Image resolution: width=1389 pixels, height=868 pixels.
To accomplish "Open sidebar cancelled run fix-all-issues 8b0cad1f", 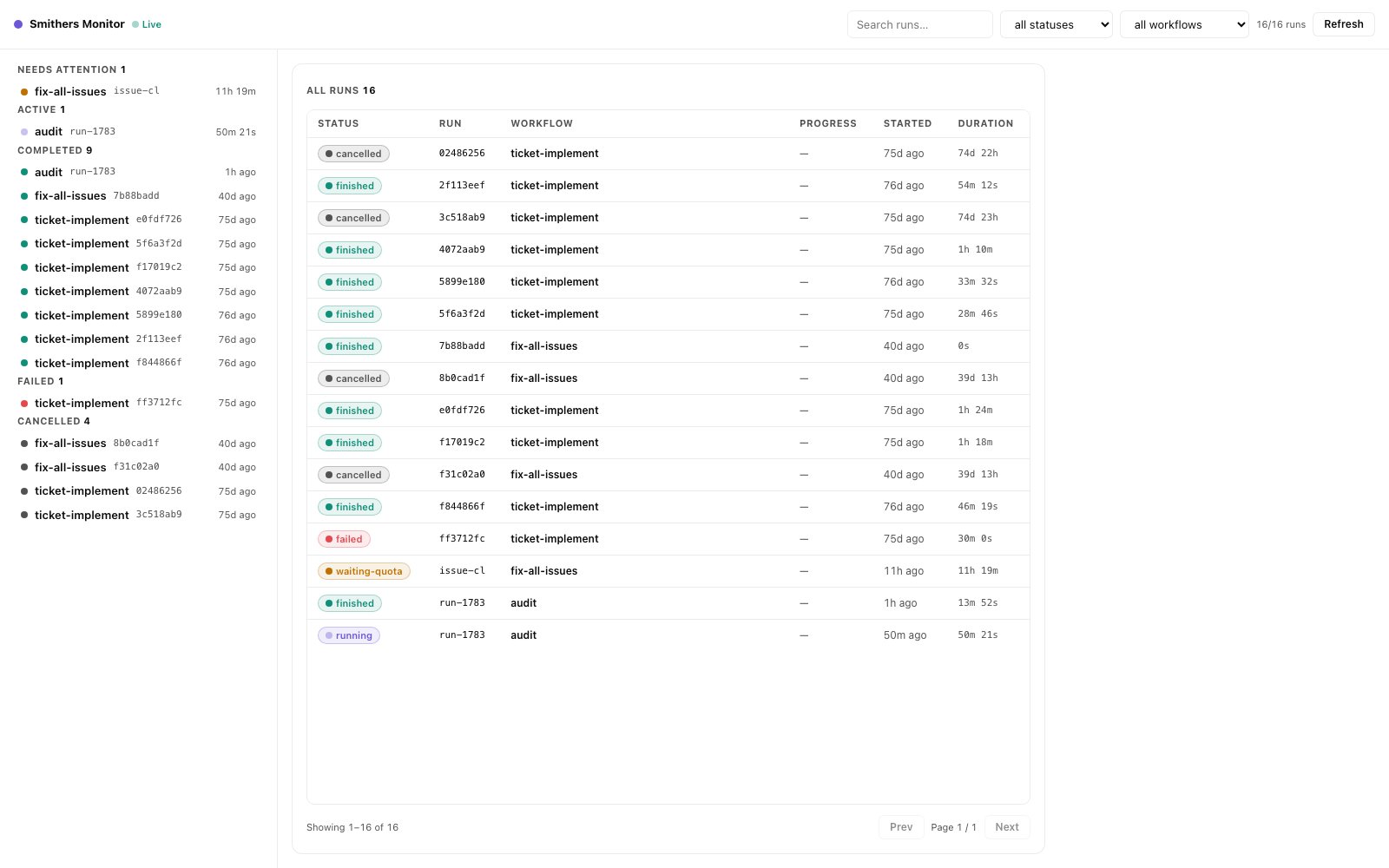I will click(138, 444).
